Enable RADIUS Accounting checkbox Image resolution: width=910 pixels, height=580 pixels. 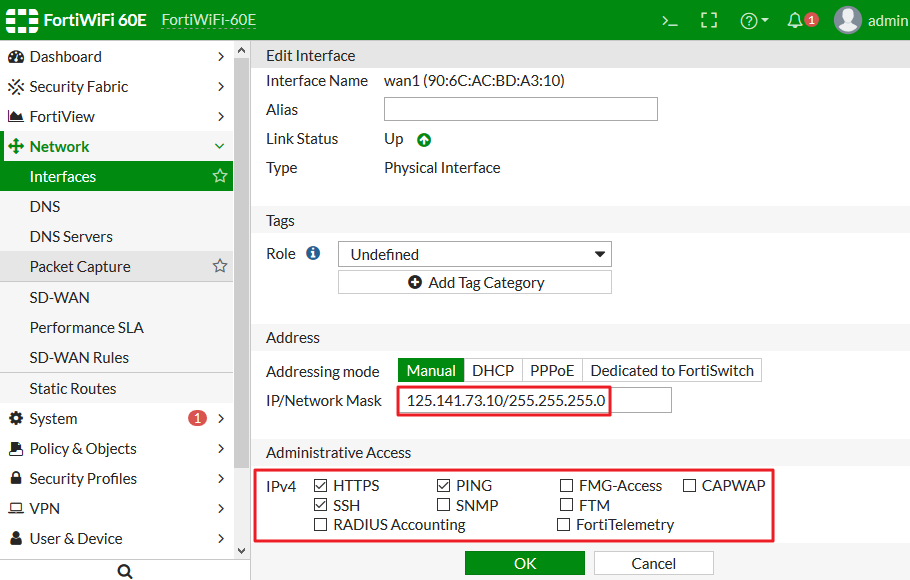point(320,525)
